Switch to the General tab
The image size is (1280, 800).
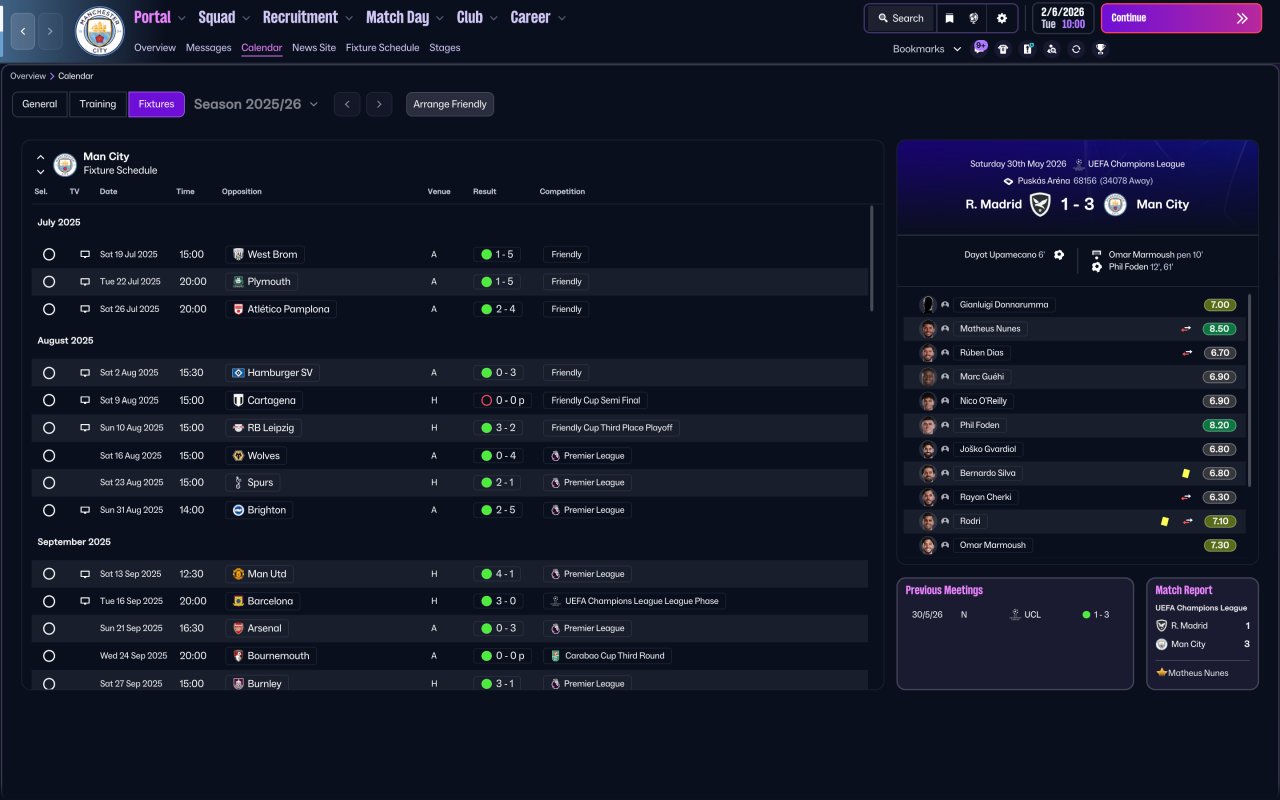40,104
